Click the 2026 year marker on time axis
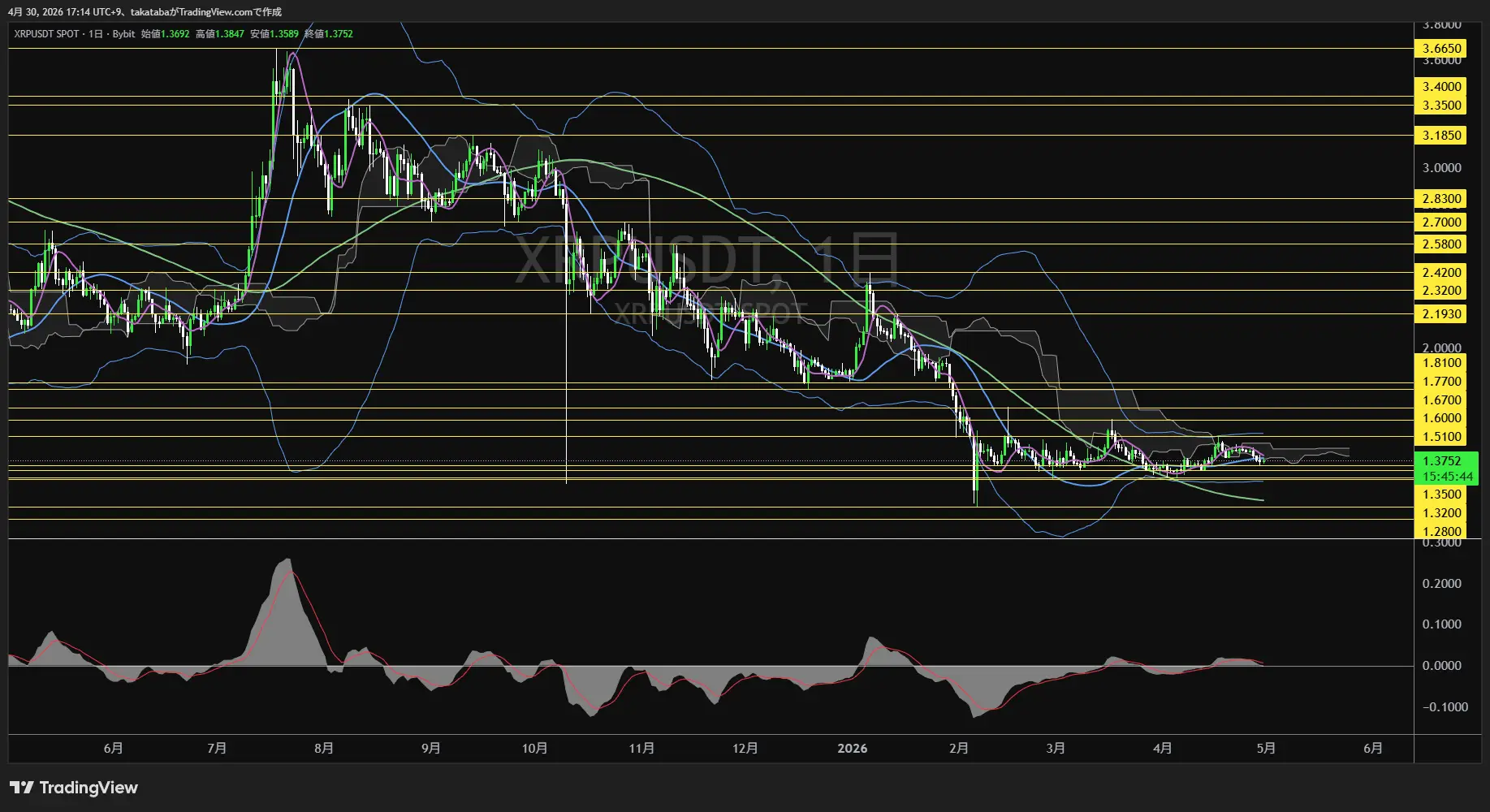Screen dimensions: 1490x812 tap(852, 749)
